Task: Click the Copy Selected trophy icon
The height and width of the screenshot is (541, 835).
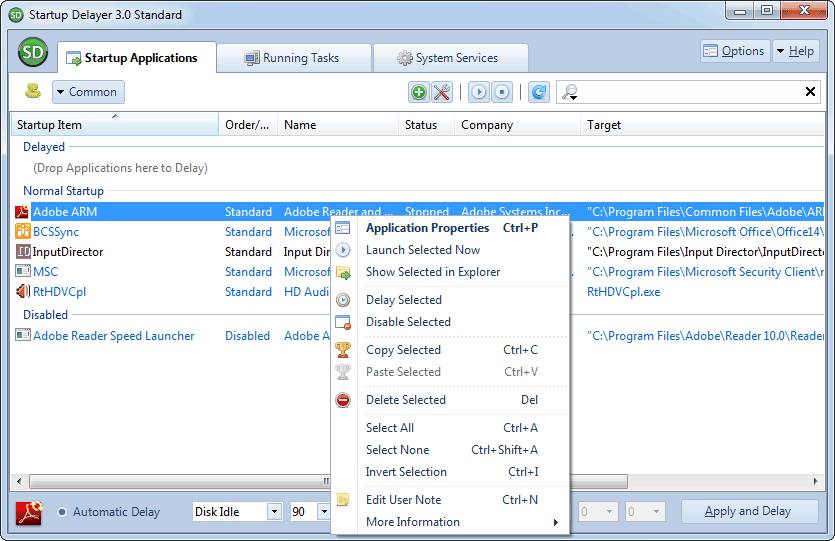Action: point(343,350)
